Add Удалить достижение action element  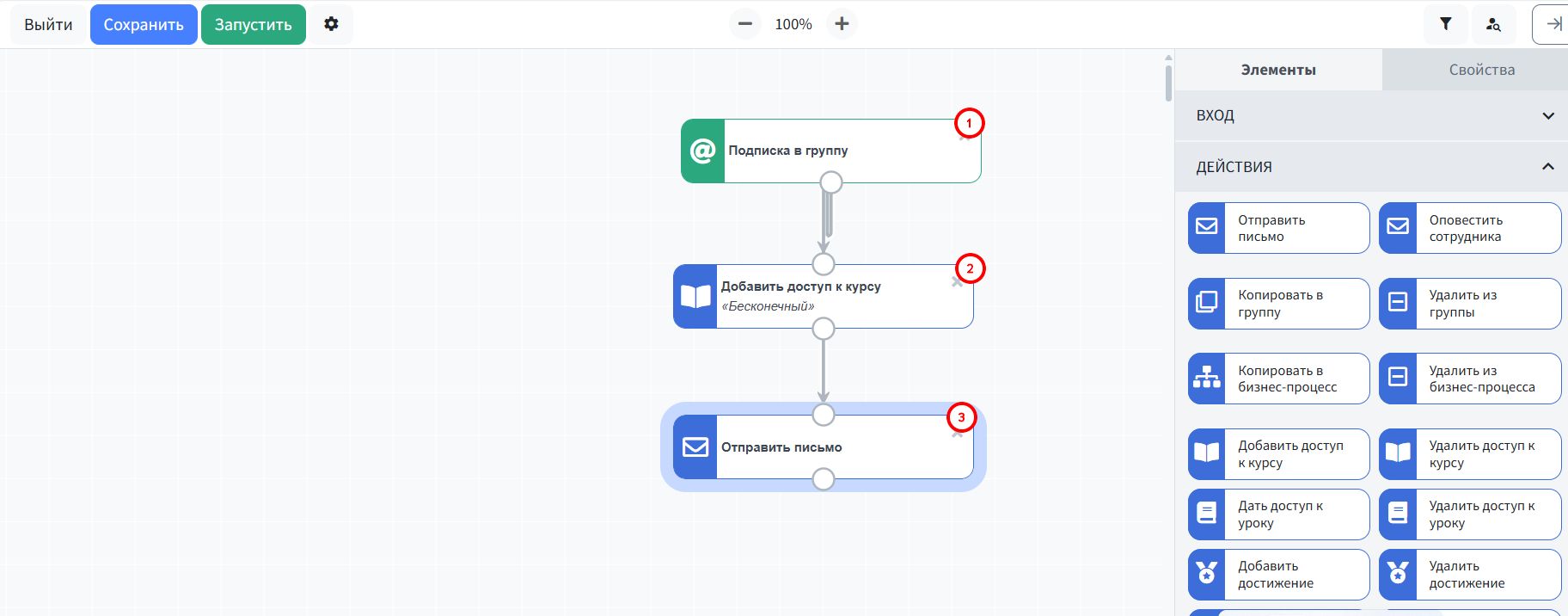pyautogui.click(x=1470, y=575)
